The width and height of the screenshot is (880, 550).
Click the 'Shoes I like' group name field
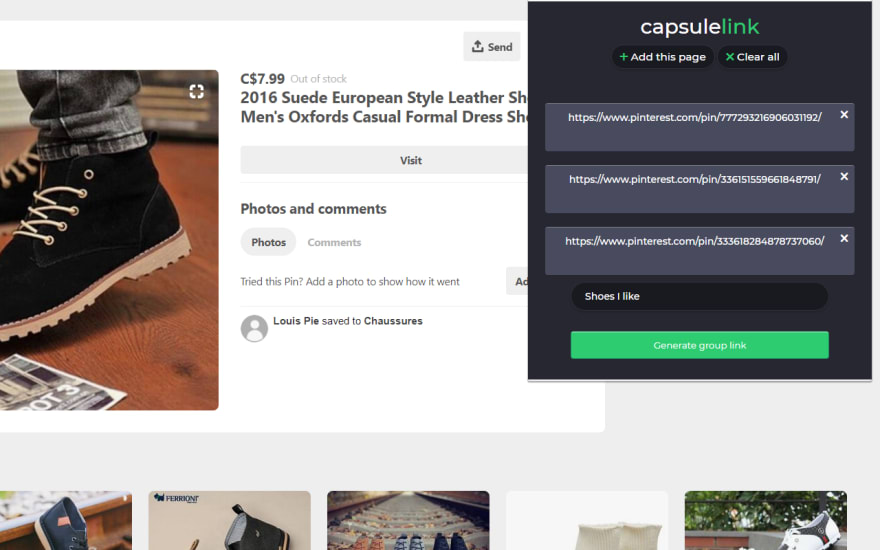point(699,296)
